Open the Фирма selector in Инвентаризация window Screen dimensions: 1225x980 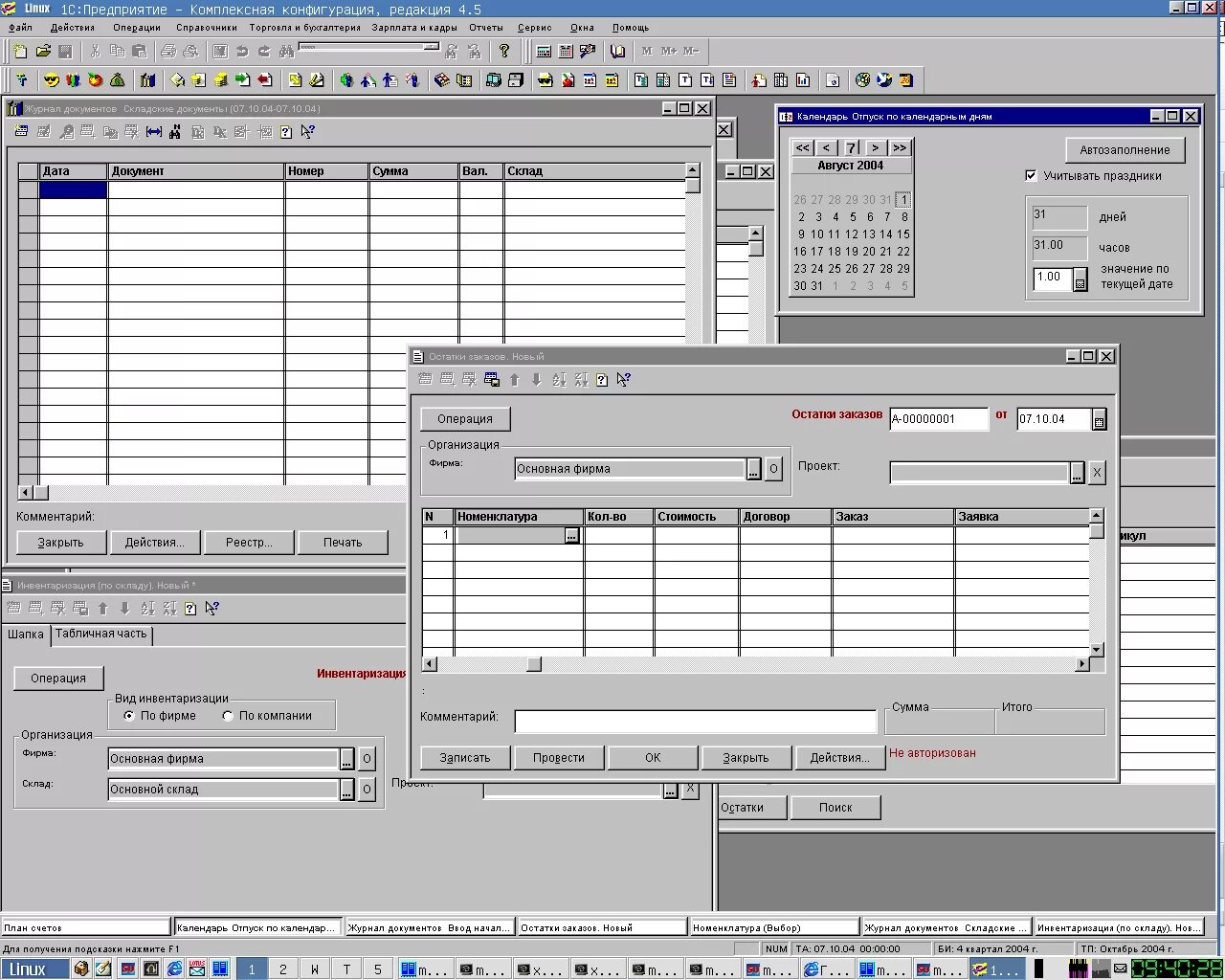[x=347, y=759]
